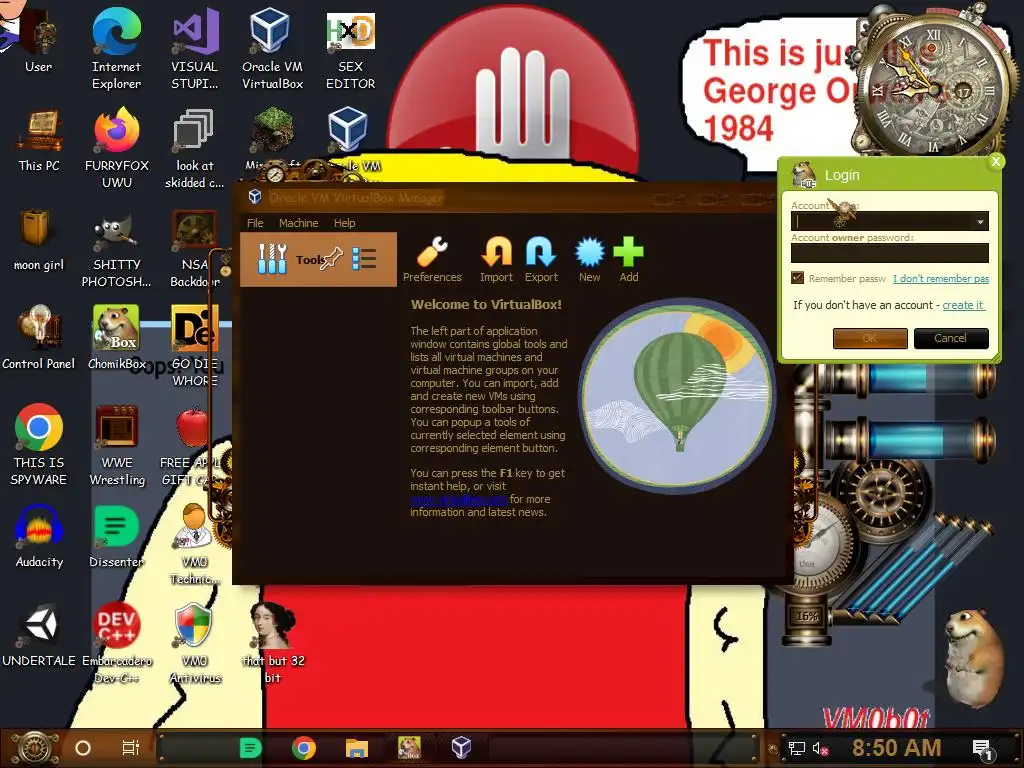Open the SEX EDITOR HxD icon
The height and width of the screenshot is (768, 1024).
click(x=351, y=49)
